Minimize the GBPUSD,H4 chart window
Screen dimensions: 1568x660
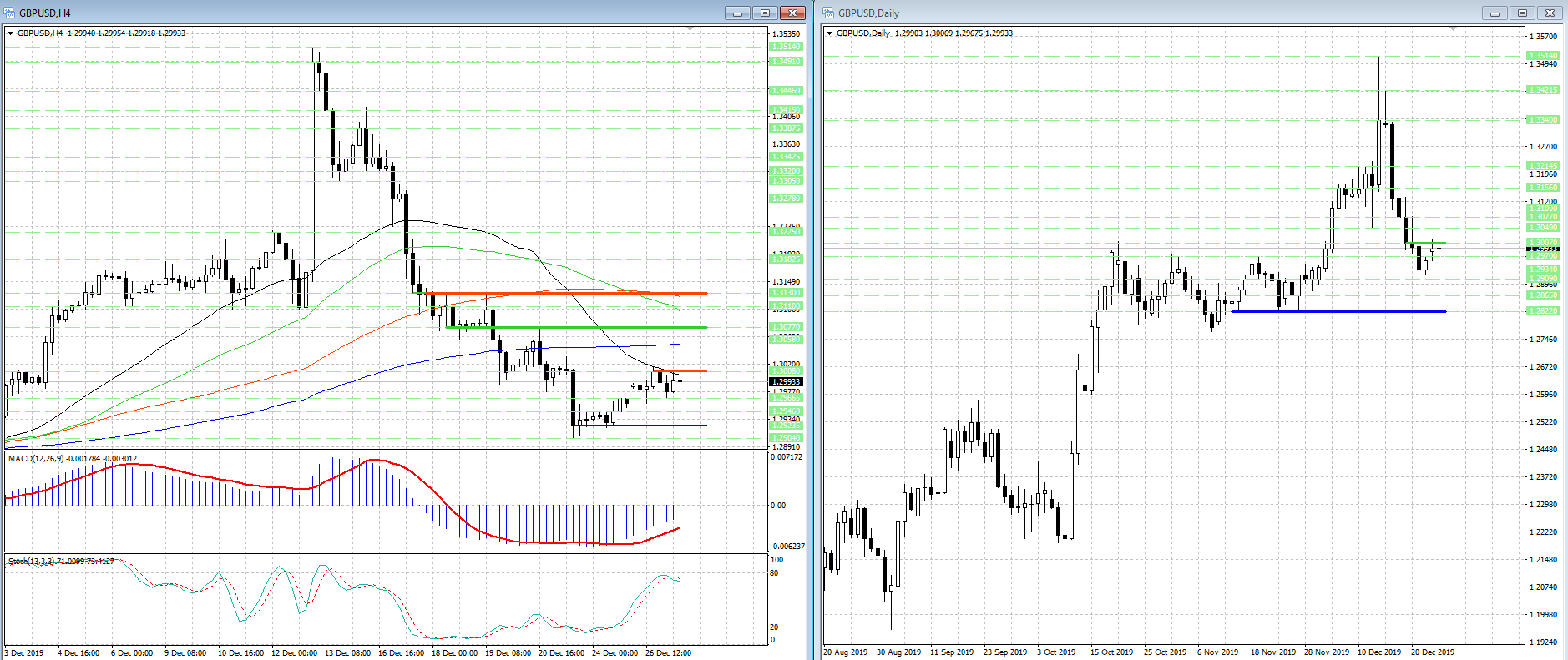click(737, 13)
